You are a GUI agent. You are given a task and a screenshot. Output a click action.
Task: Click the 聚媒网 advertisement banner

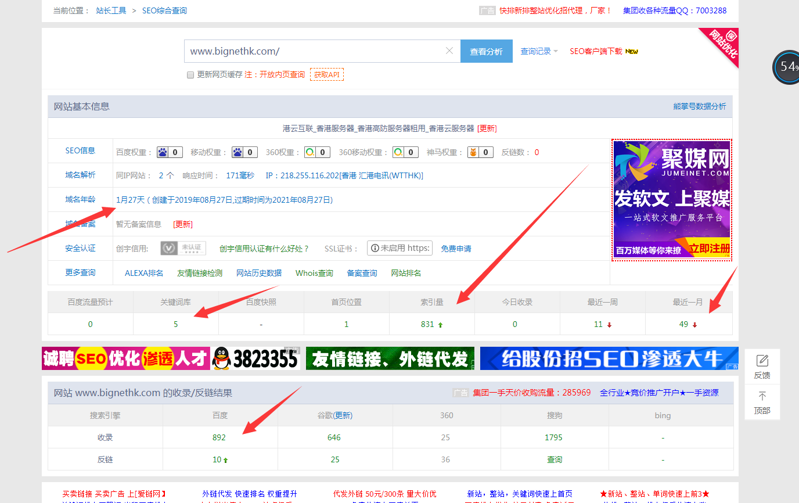[x=672, y=200]
